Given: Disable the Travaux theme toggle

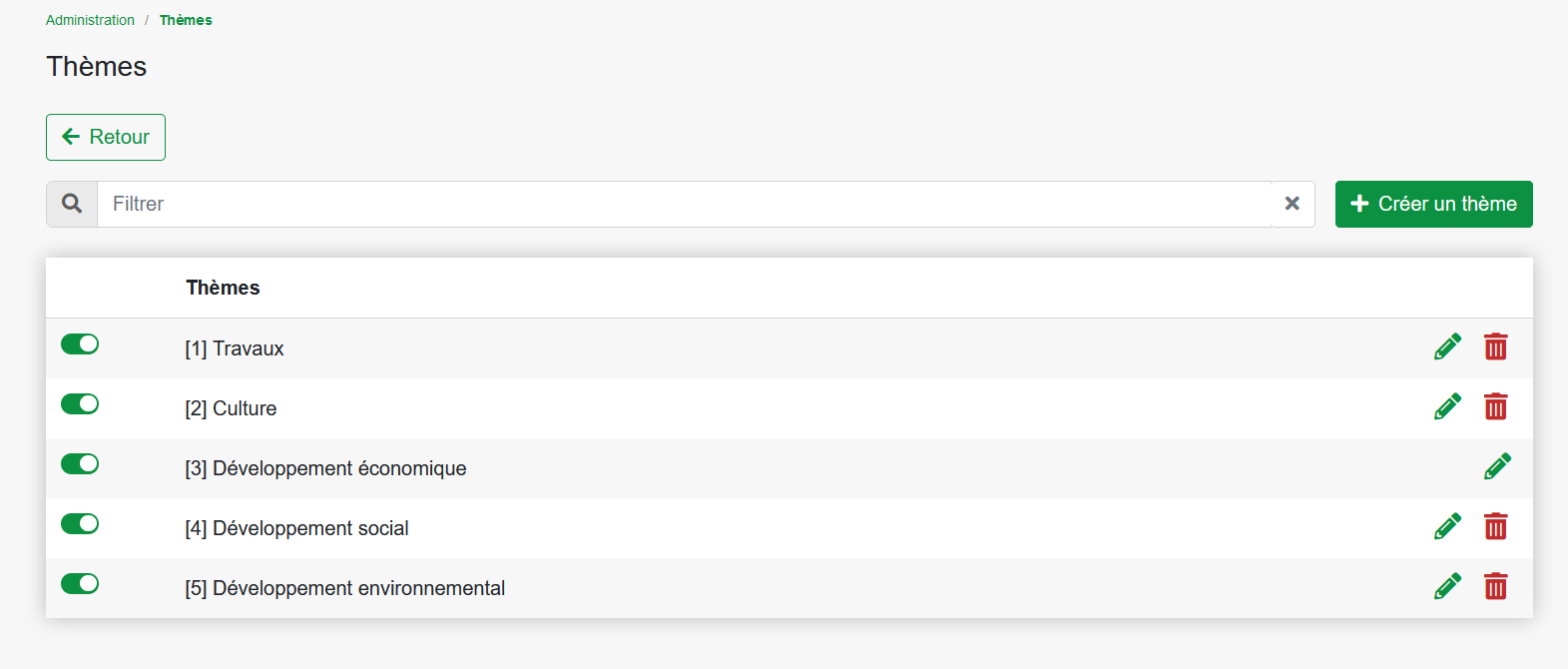Looking at the screenshot, I should click(x=80, y=344).
